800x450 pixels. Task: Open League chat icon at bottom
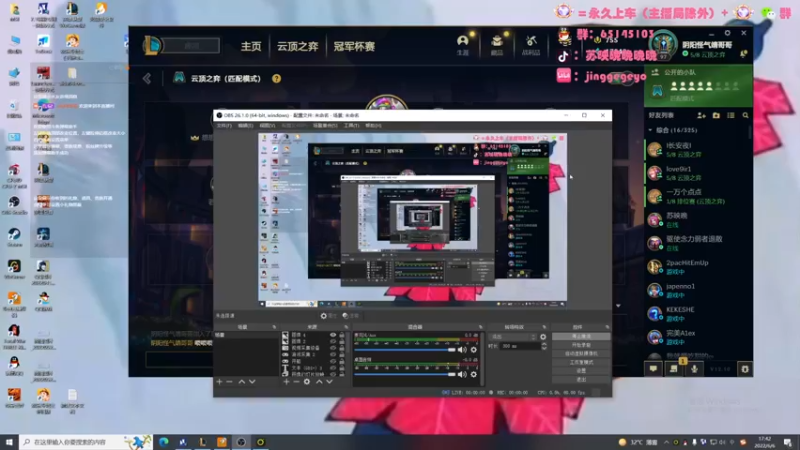(x=653, y=368)
